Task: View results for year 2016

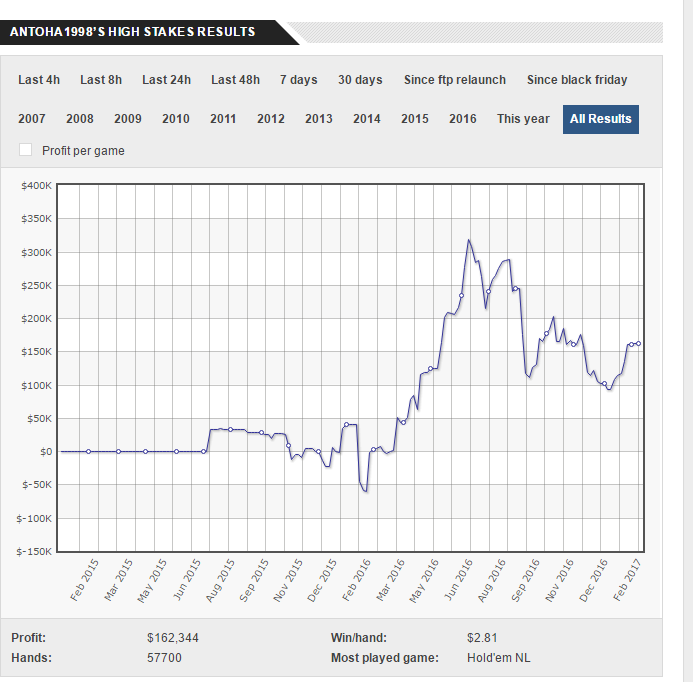Action: click(x=463, y=119)
